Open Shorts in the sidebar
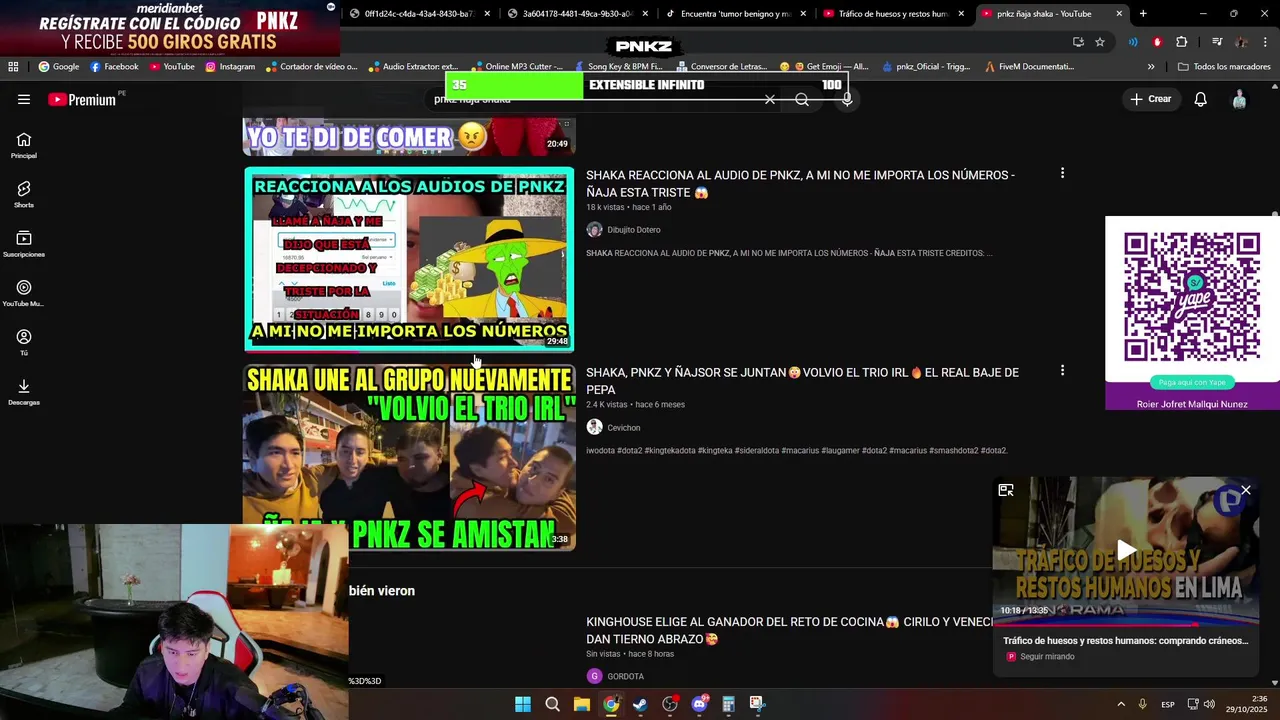This screenshot has height=720, width=1280. point(24,195)
